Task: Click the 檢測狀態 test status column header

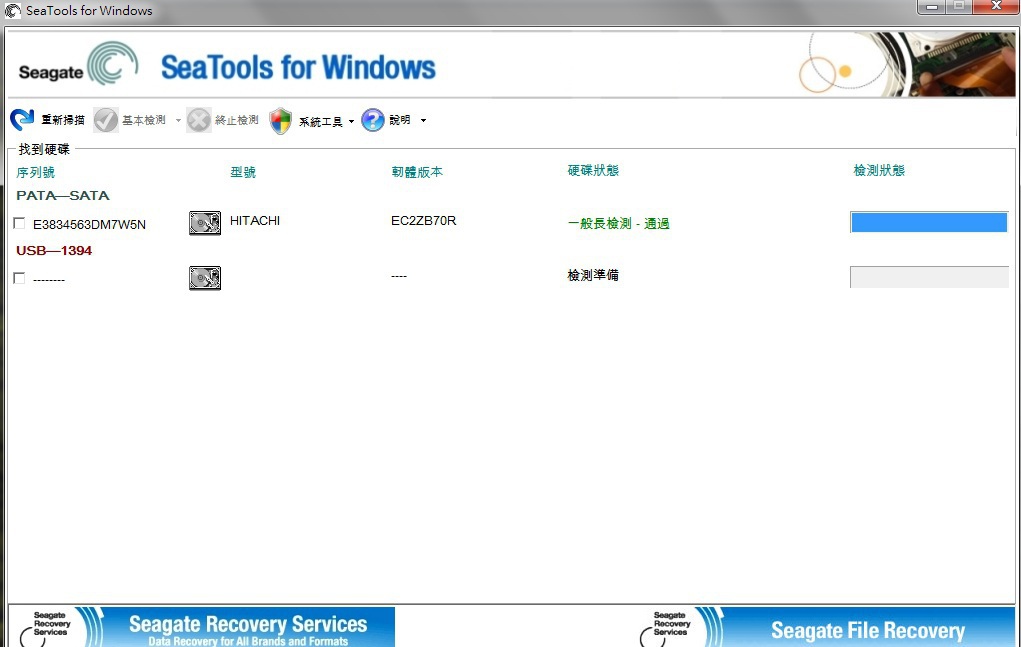Action: pos(879,171)
